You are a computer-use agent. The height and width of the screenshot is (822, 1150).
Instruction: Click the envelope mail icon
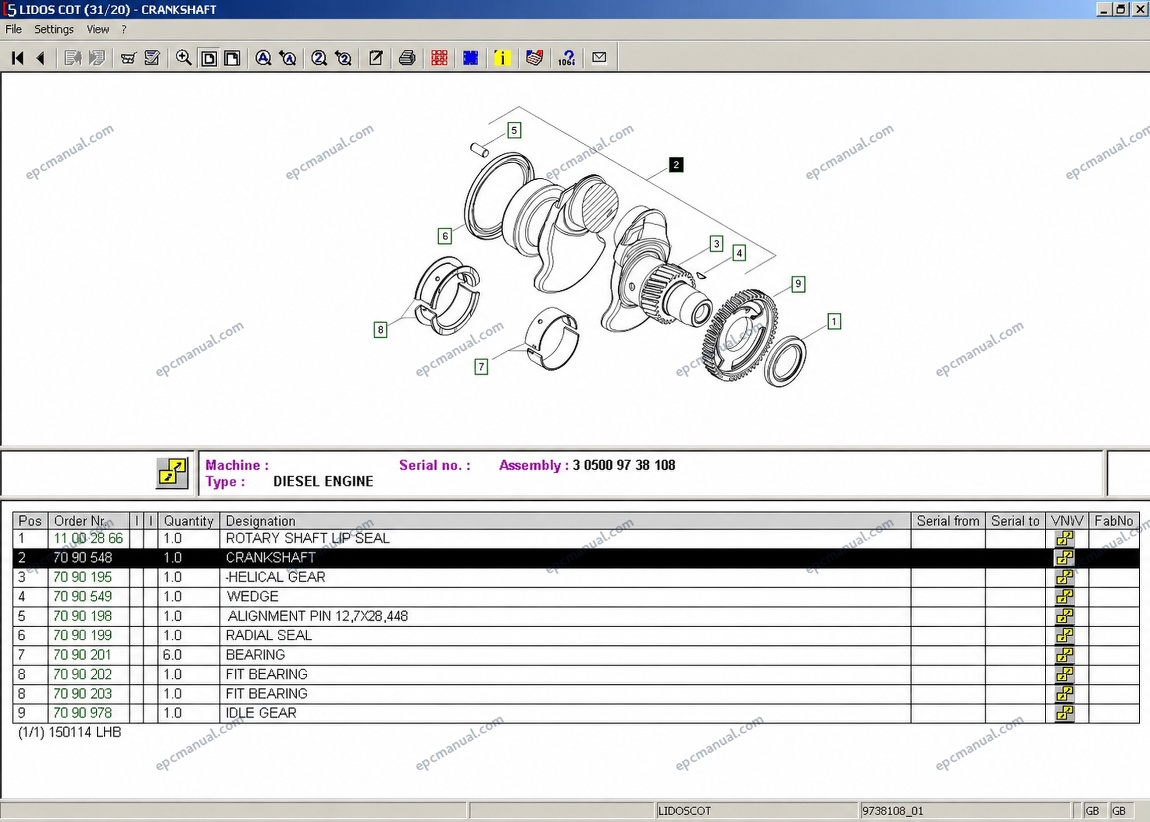(x=599, y=57)
